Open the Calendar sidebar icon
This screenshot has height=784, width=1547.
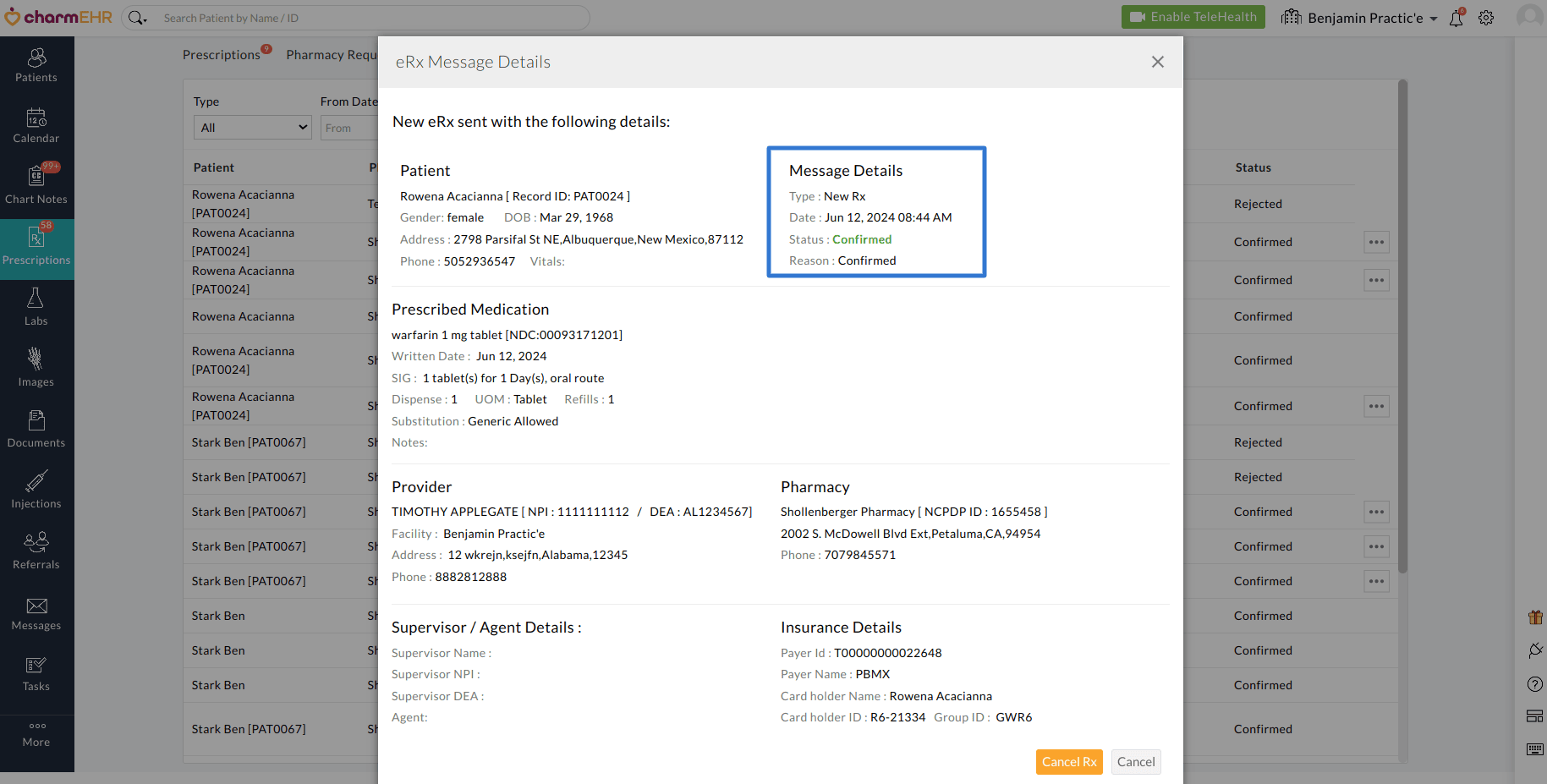36,126
